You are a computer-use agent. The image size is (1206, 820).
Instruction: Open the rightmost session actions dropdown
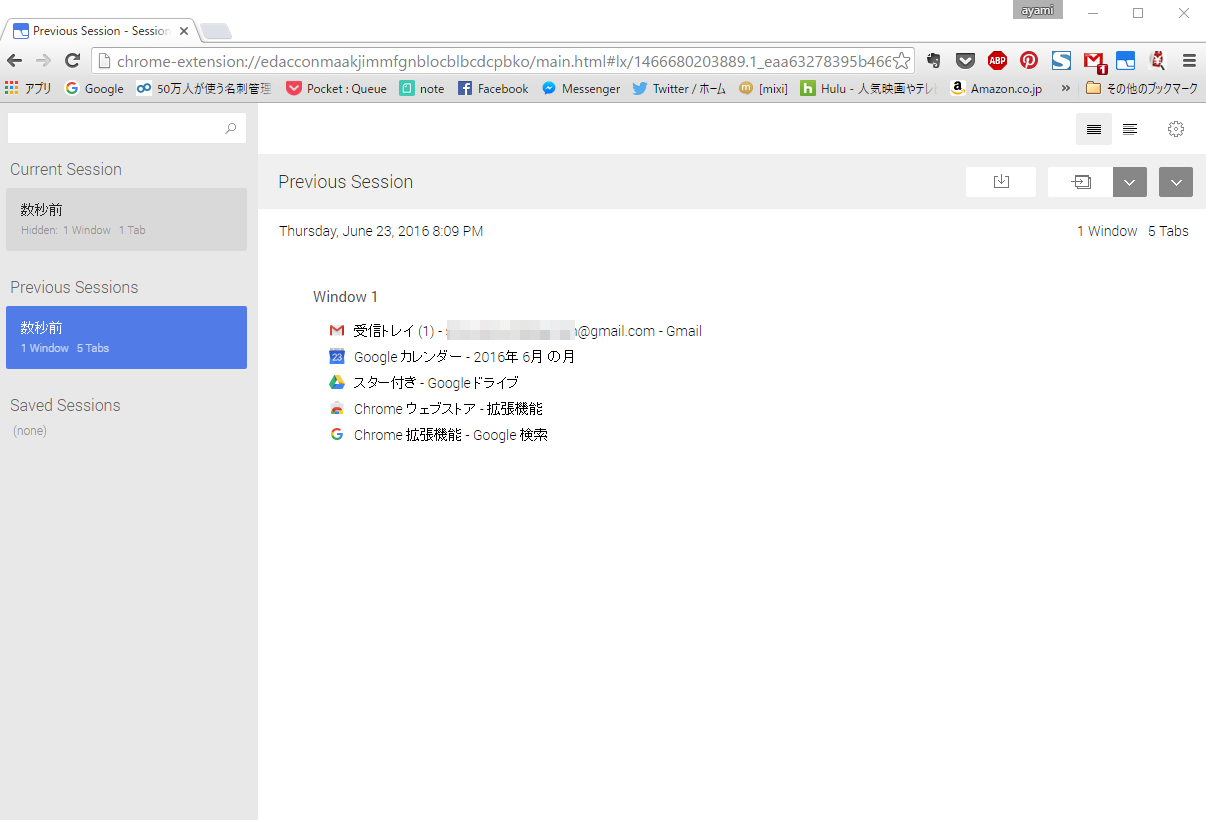coord(1176,182)
